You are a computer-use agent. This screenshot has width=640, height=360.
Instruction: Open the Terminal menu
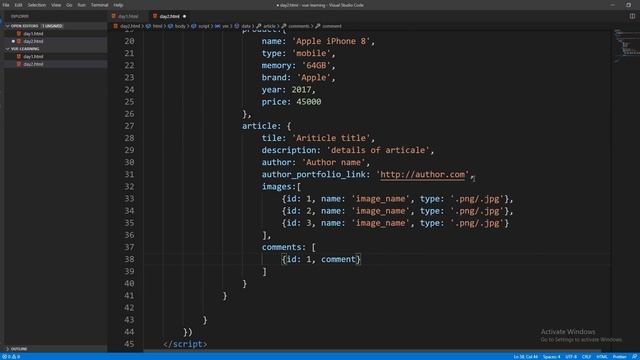pyautogui.click(x=100, y=5)
